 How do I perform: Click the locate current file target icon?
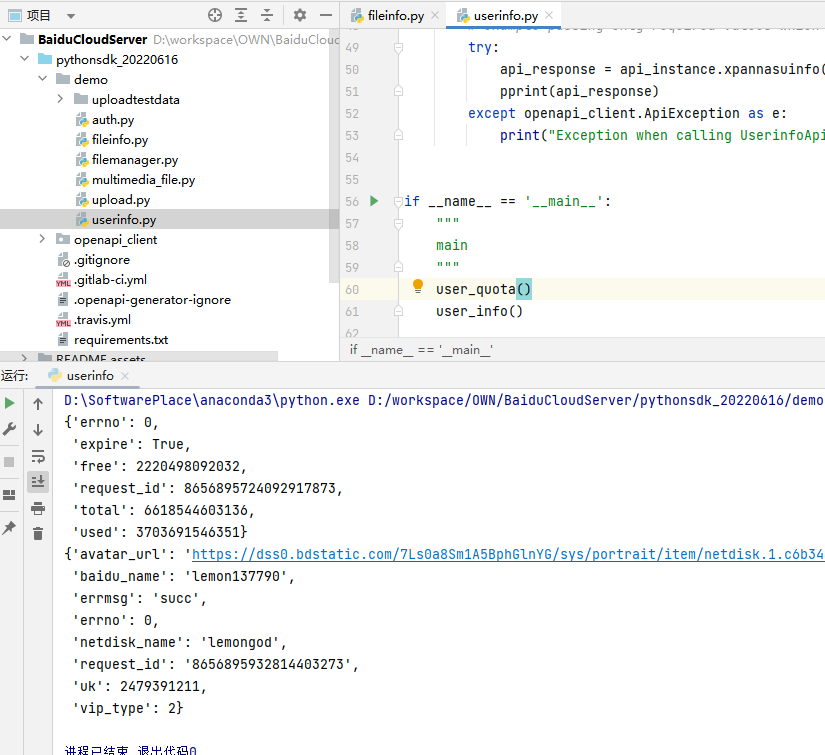(x=215, y=15)
